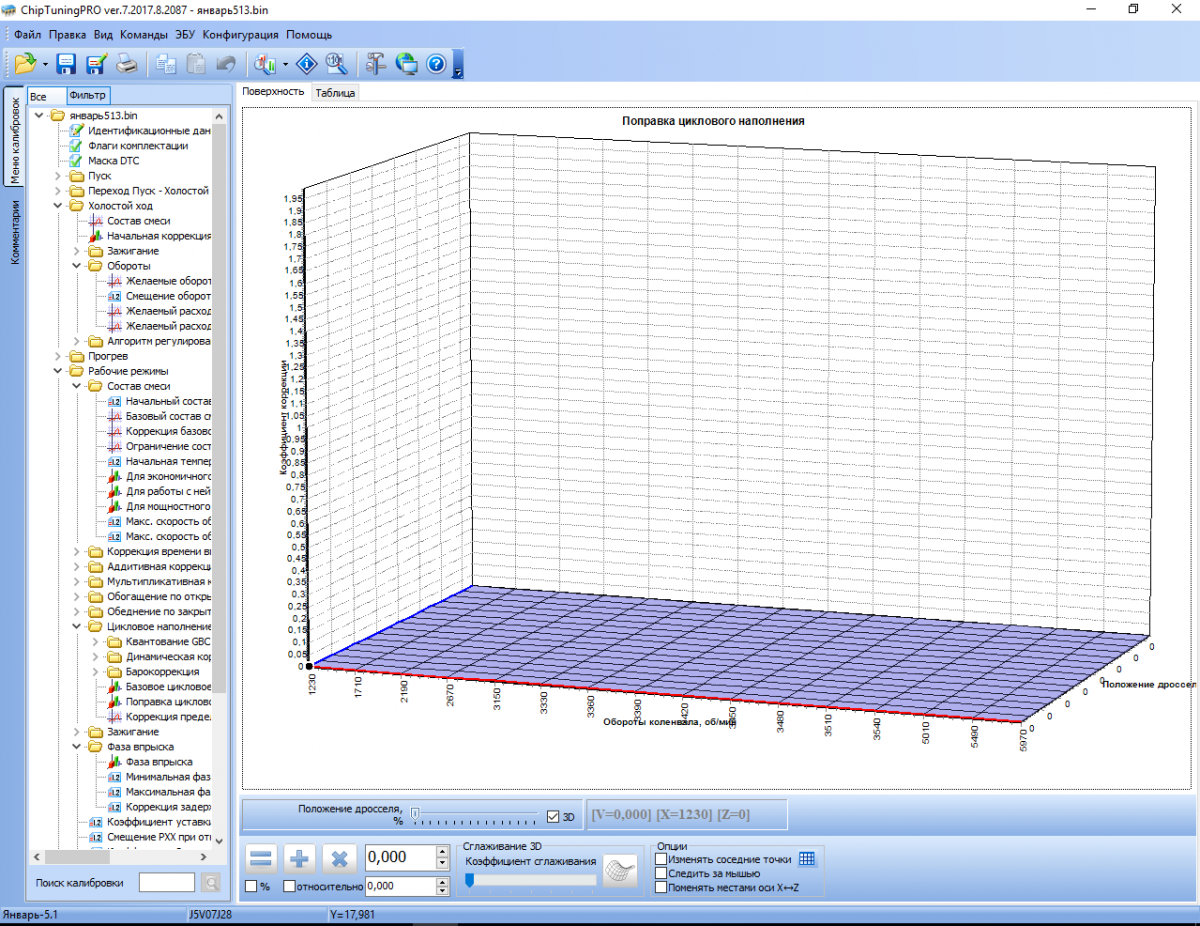This screenshot has height=926, width=1200.
Task: Click the lower 0,000 value input field
Action: 400,886
